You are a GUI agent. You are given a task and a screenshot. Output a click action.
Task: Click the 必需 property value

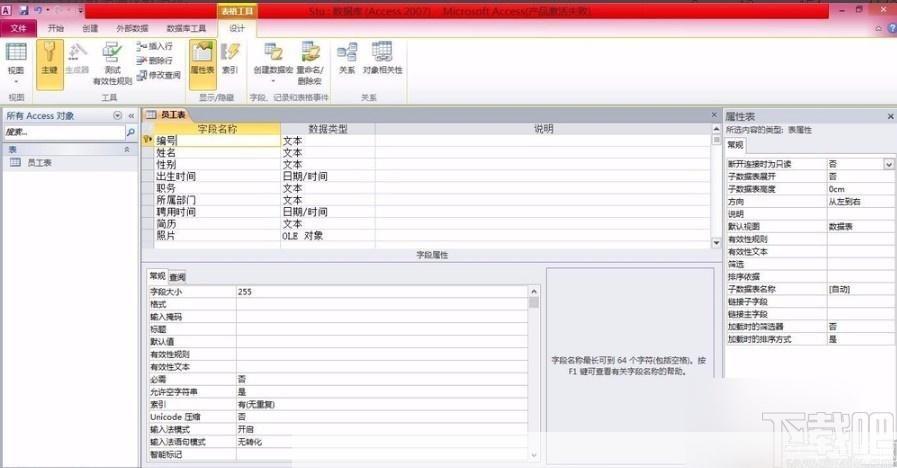pyautogui.click(x=382, y=379)
